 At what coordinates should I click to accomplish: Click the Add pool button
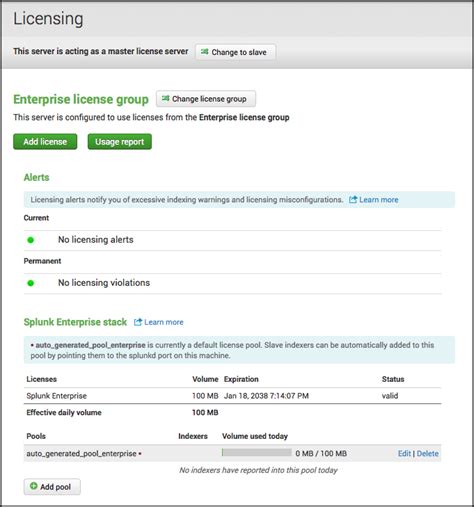click(52, 487)
